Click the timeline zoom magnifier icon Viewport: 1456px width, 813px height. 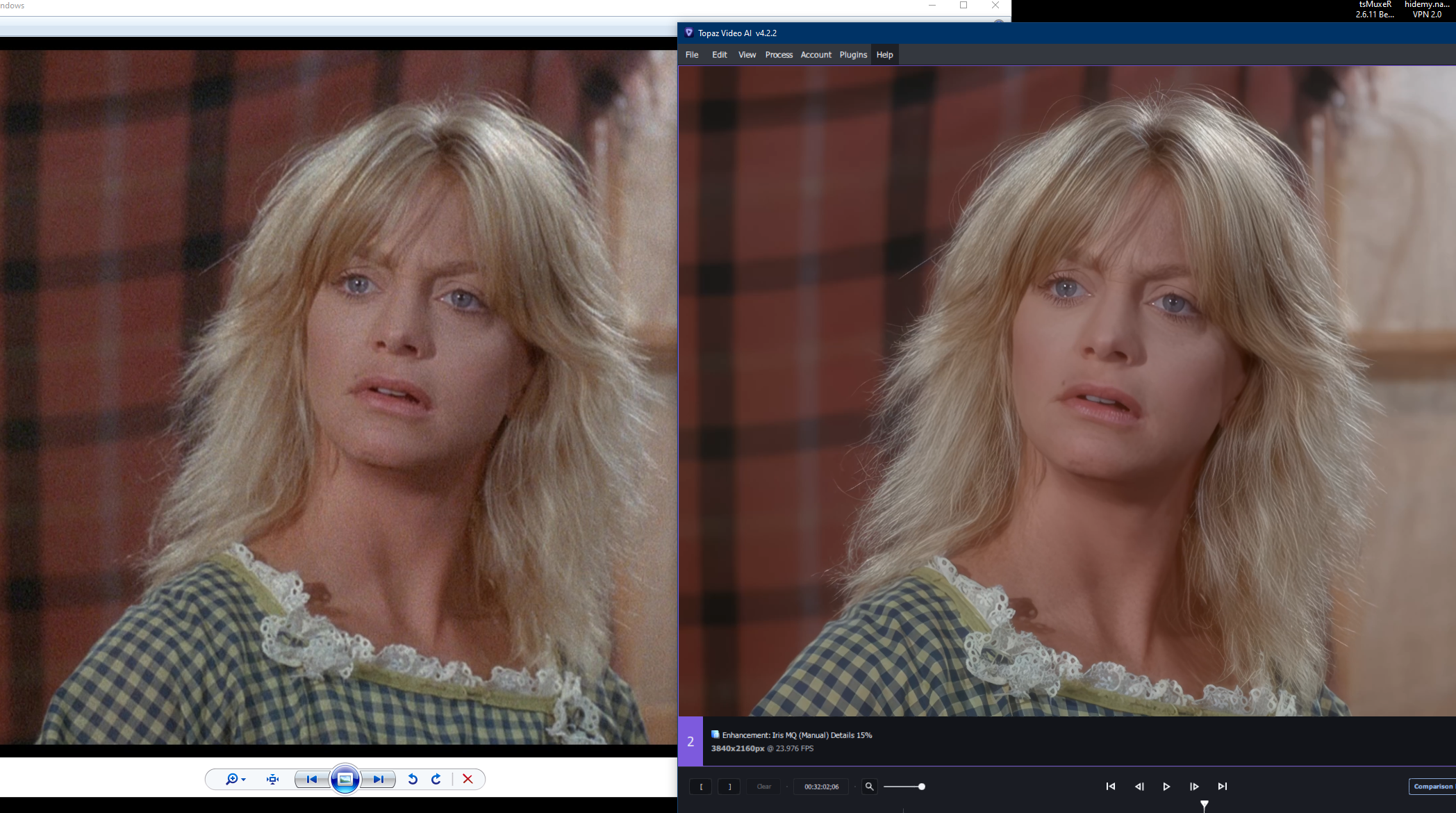pos(869,787)
